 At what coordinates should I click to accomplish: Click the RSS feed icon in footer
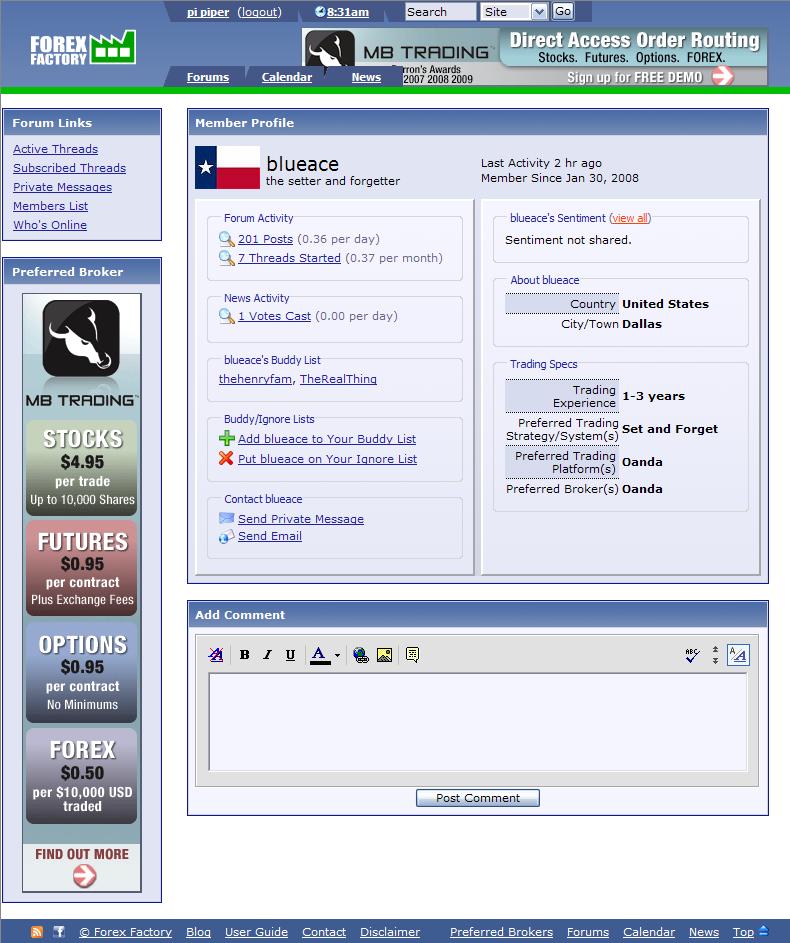pyautogui.click(x=37, y=932)
